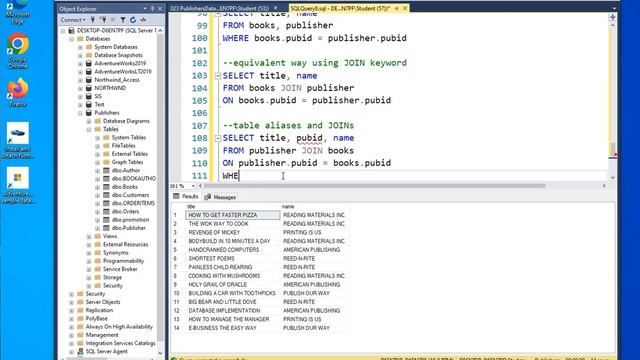Image resolution: width=640 pixels, height=360 pixels.
Task: Expand the dbo.Author table node
Action: coord(98,171)
